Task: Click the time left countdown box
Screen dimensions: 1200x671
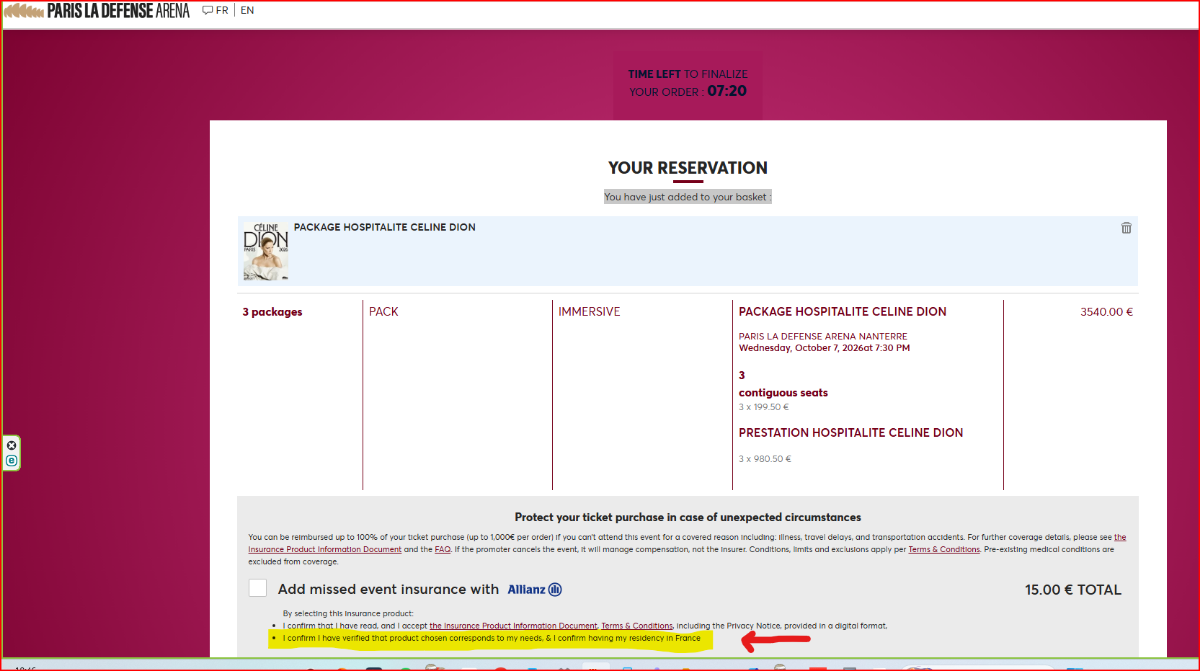Action: tap(687, 83)
